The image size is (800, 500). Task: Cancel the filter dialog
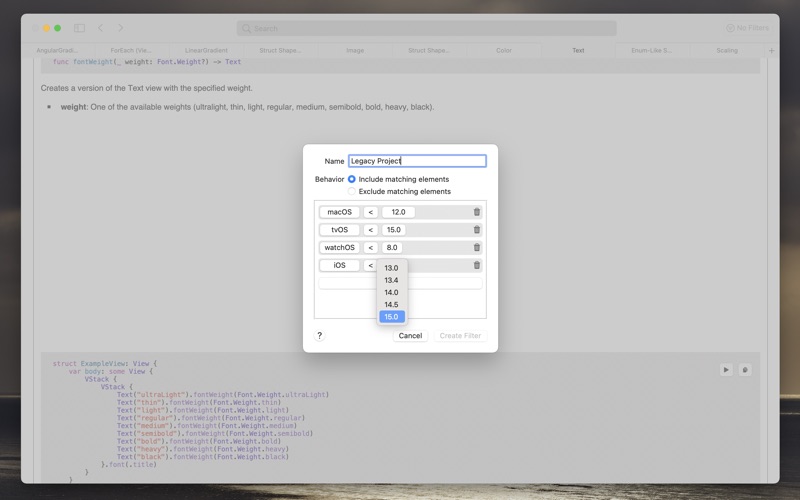point(410,336)
